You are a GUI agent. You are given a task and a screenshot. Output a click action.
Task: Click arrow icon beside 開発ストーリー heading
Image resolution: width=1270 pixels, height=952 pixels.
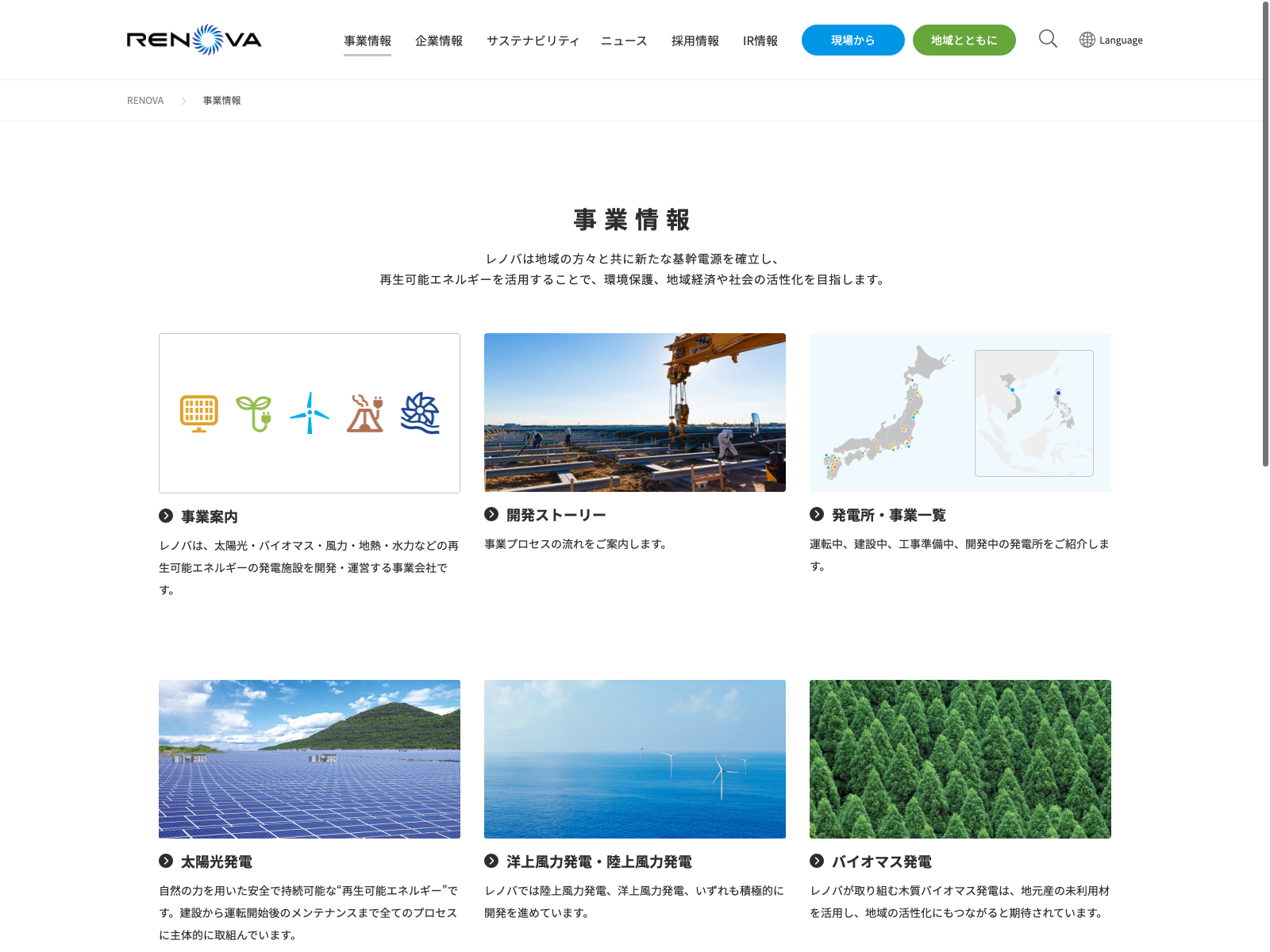coord(491,514)
